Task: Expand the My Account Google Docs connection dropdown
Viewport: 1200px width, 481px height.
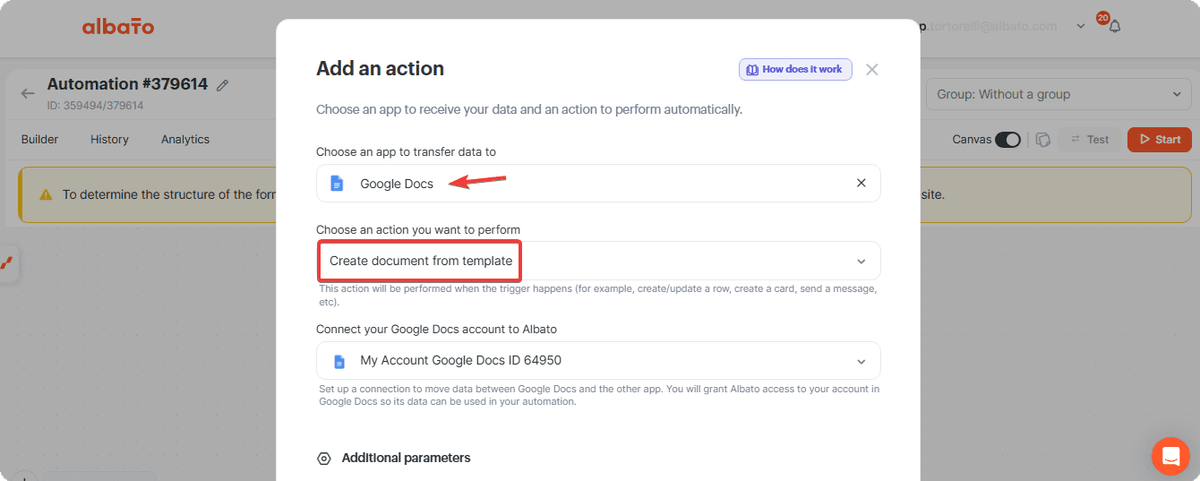Action: [x=598, y=361]
